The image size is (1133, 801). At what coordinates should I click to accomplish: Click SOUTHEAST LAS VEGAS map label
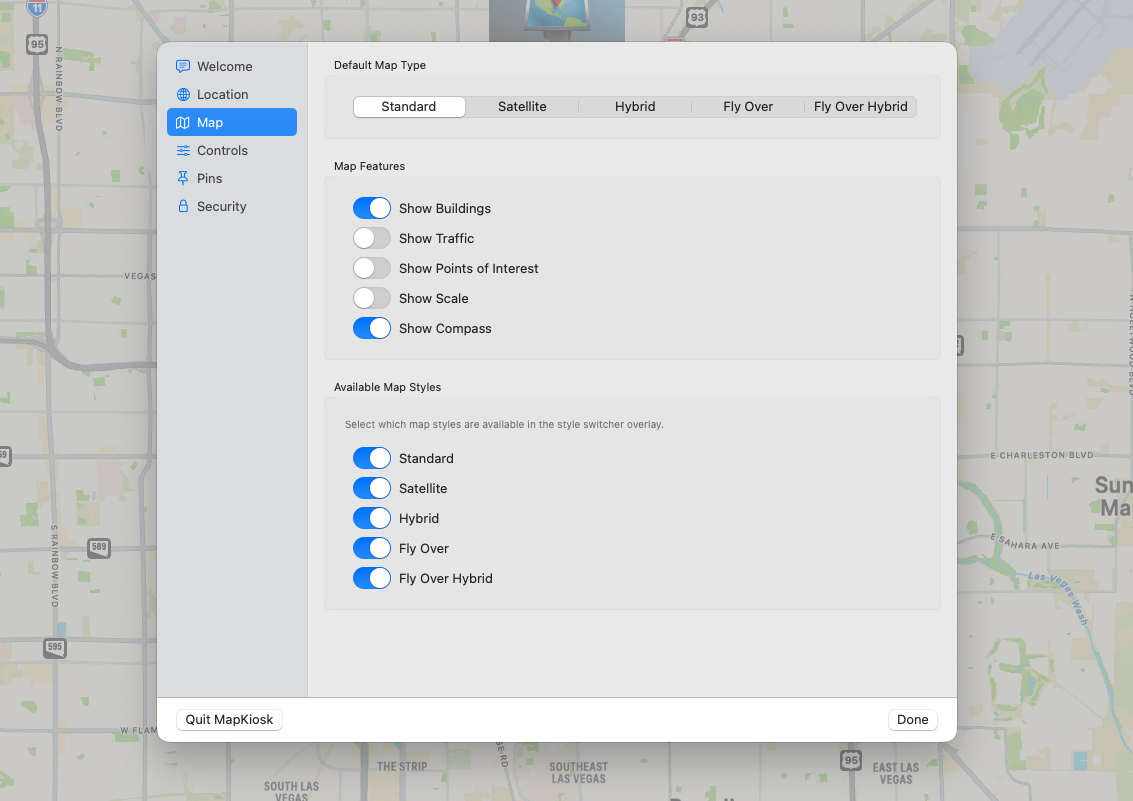[x=579, y=773]
